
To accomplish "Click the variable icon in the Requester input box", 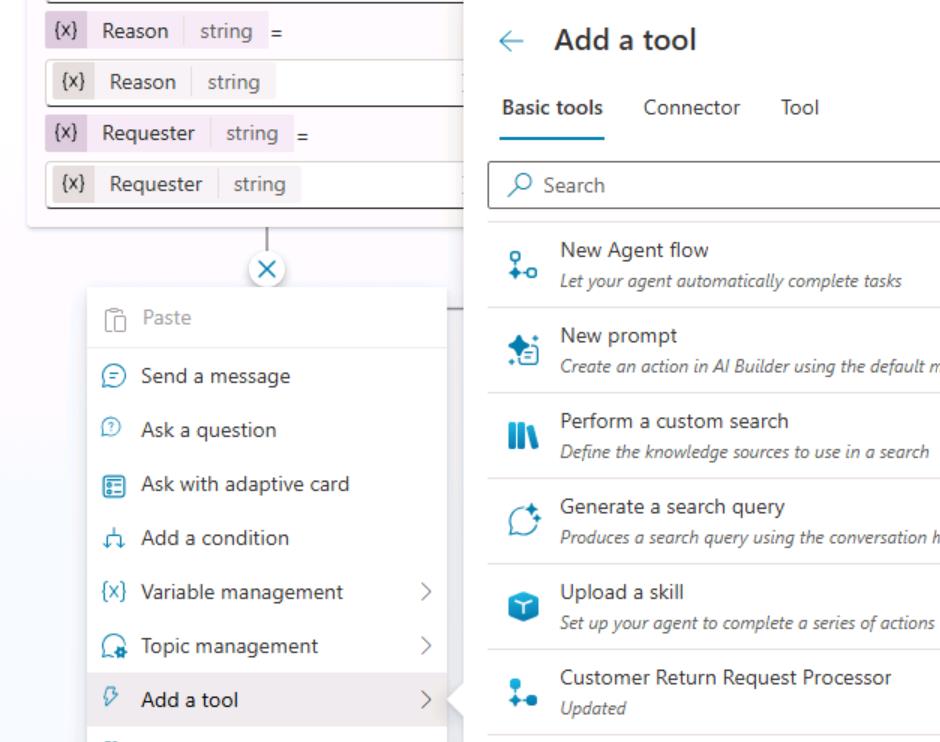I will [73, 183].
